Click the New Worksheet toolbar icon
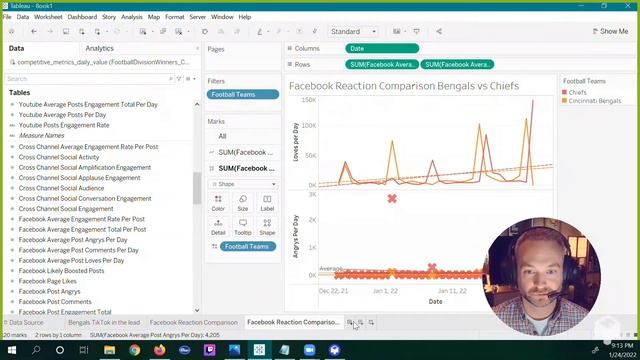Image resolution: width=640 pixels, height=360 pixels. click(143, 31)
